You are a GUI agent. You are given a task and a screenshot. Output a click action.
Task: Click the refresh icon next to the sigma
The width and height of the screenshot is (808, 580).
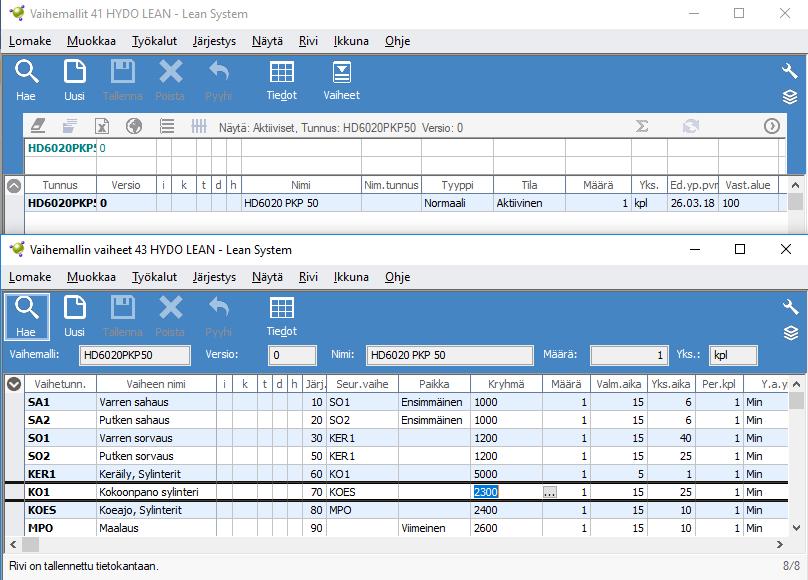coord(691,126)
